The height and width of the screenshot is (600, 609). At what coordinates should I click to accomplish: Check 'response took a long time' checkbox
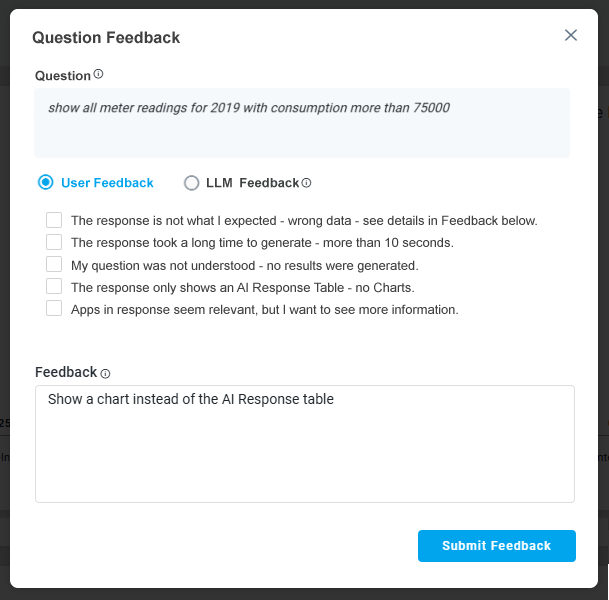point(54,242)
